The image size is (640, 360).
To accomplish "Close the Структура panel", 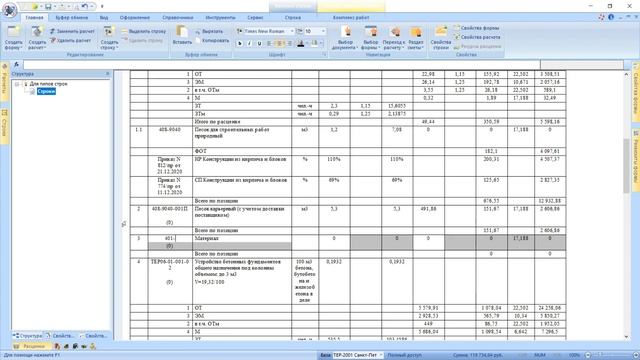I will pyautogui.click(x=108, y=73).
